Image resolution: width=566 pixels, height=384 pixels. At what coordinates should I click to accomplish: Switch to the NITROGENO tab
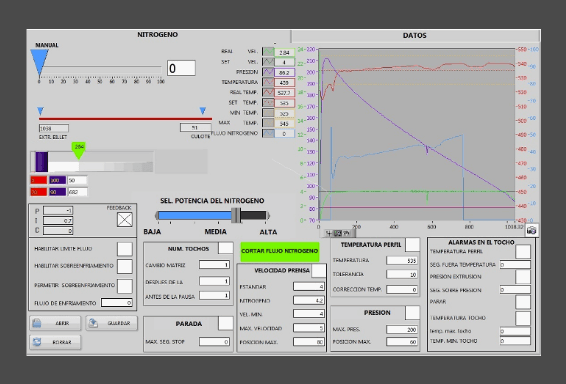pos(157,35)
